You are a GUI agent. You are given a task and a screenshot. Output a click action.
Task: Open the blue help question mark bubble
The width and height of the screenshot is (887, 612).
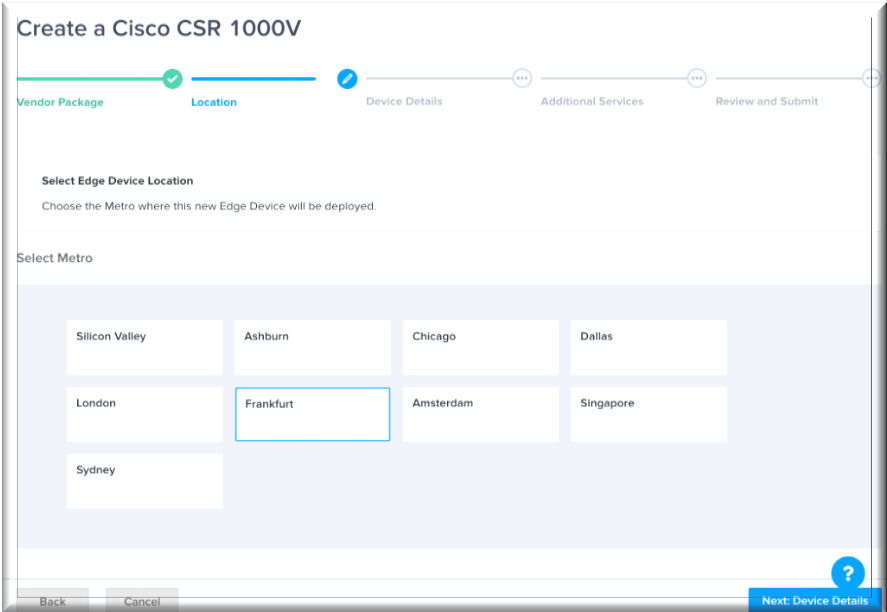pyautogui.click(x=847, y=573)
